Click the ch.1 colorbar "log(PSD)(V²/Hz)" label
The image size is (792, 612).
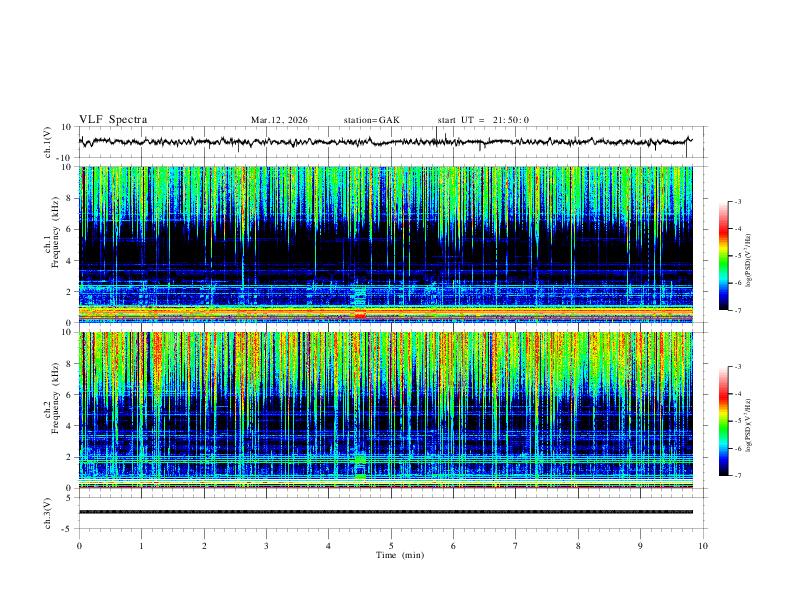pos(749,260)
